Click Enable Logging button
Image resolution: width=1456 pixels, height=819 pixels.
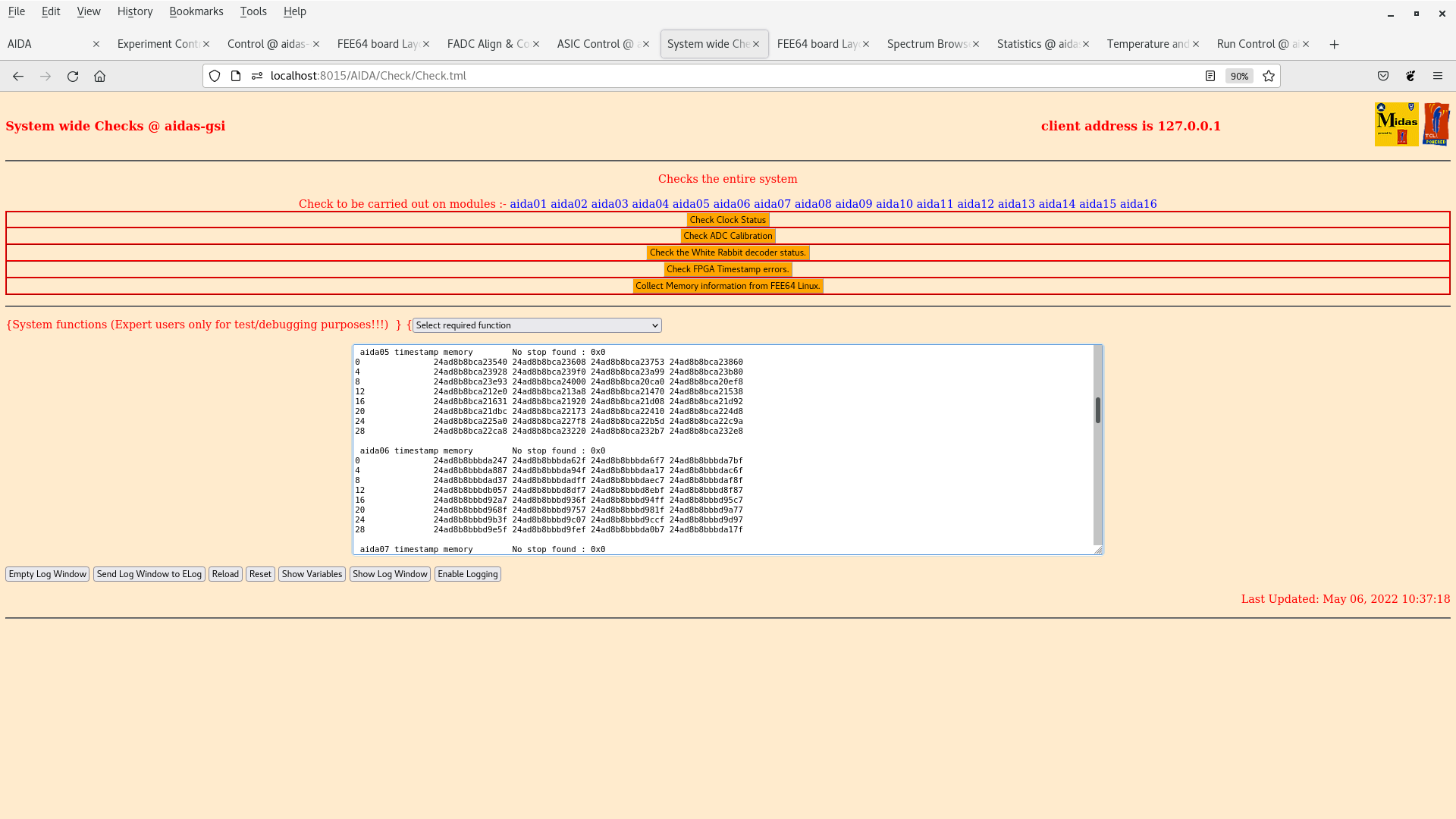point(468,574)
